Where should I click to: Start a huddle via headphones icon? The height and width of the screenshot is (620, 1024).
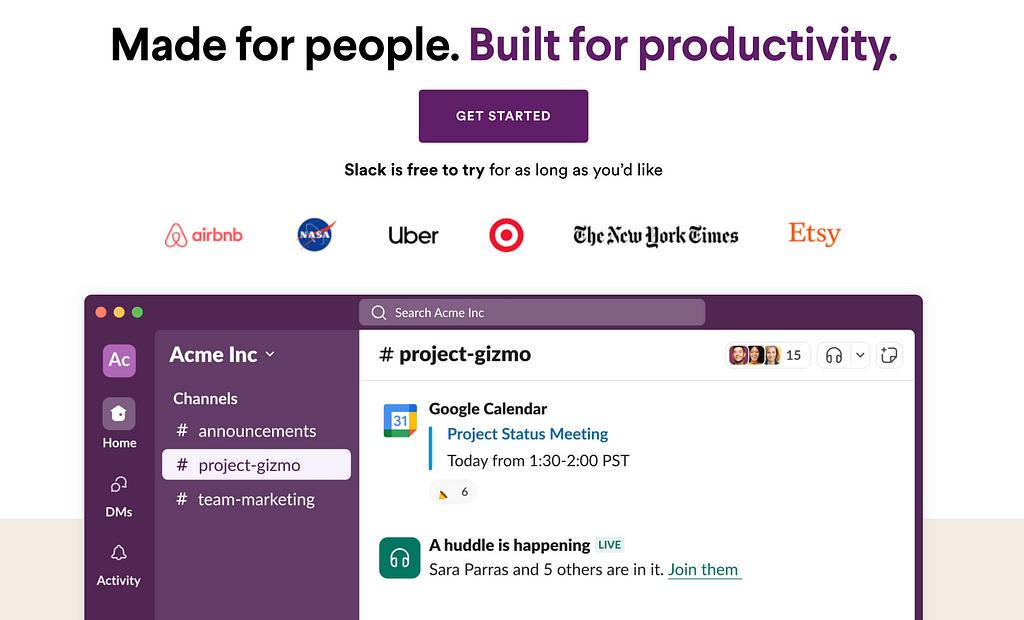pos(833,355)
